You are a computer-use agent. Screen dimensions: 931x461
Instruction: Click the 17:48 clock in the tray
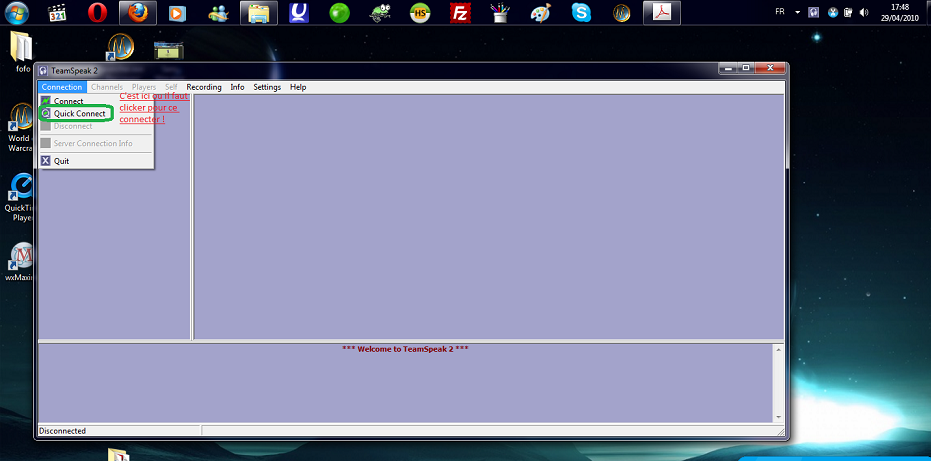coord(900,12)
